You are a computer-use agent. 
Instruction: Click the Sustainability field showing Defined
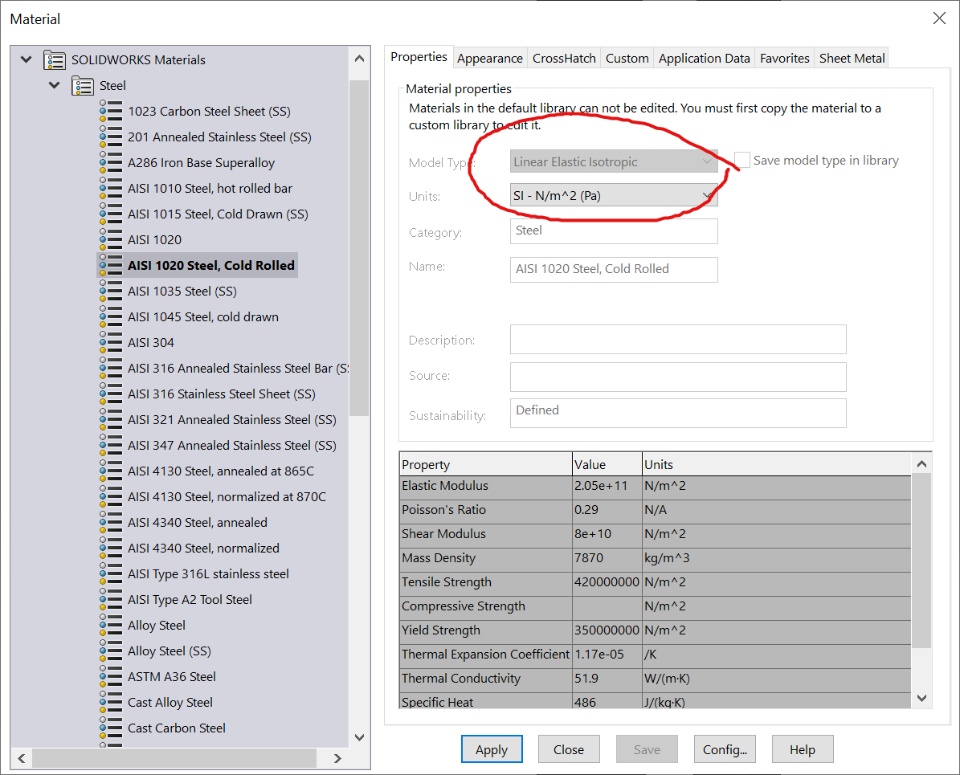(x=678, y=413)
